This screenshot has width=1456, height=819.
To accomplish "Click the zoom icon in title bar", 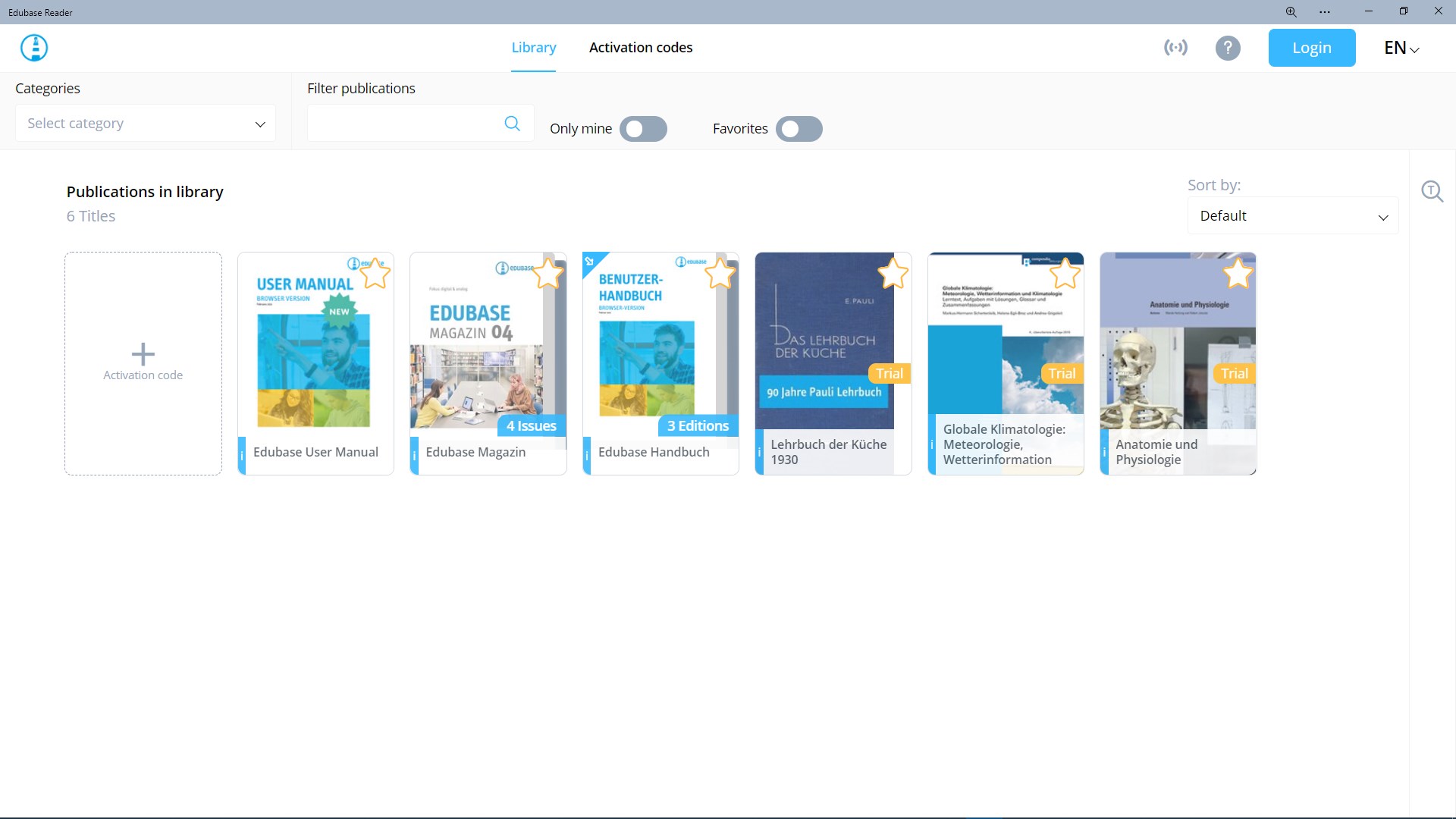I will coord(1291,11).
